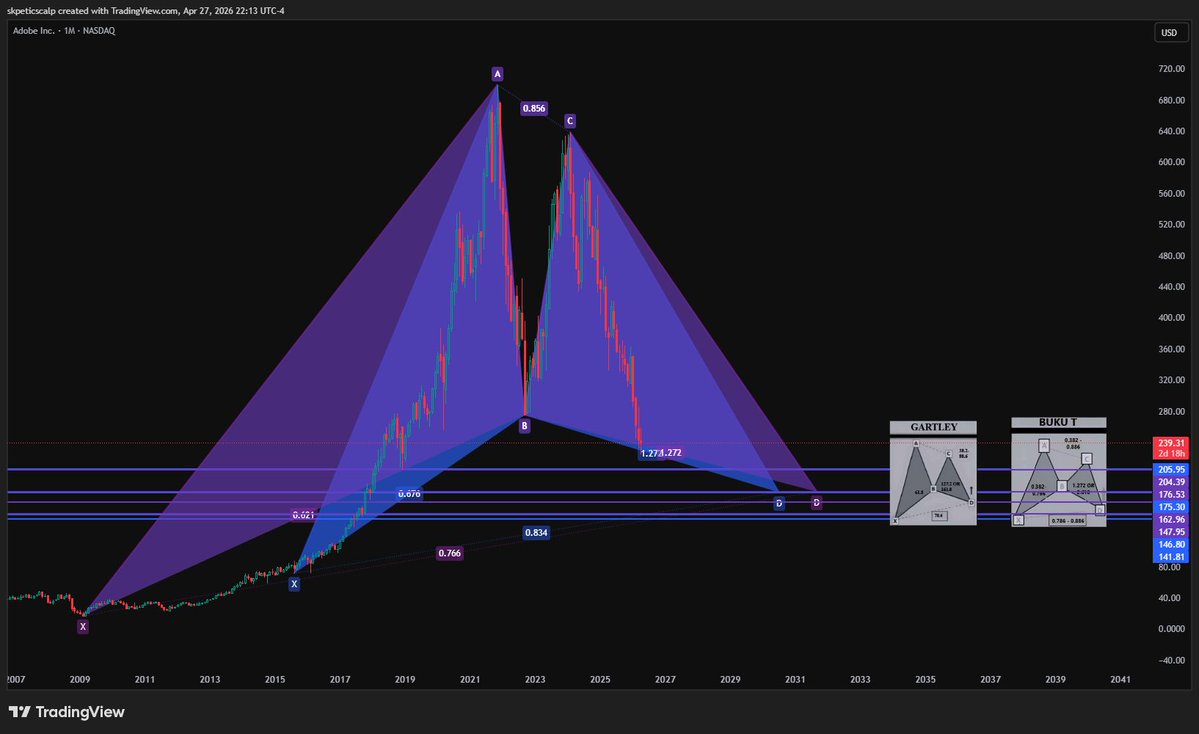Click the 0.766 ratio label
The height and width of the screenshot is (734, 1199).
coord(450,553)
